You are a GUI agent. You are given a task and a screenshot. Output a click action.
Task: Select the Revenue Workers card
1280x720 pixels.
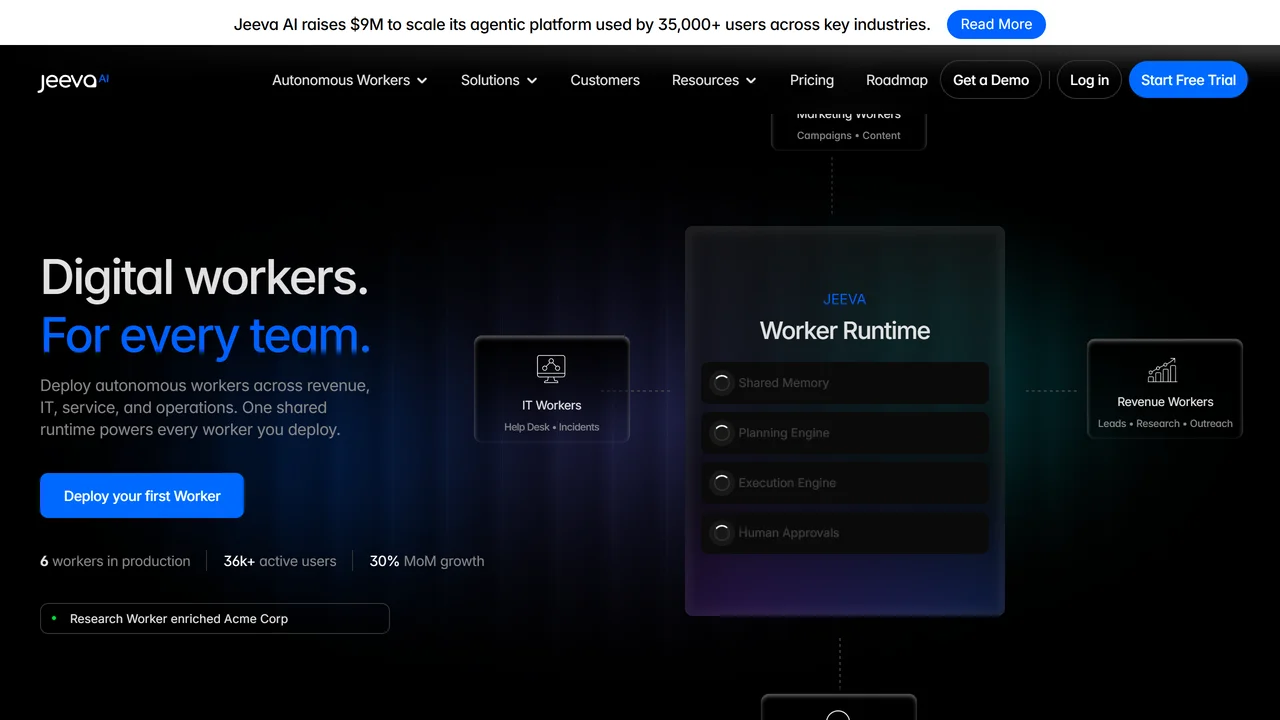point(1165,389)
